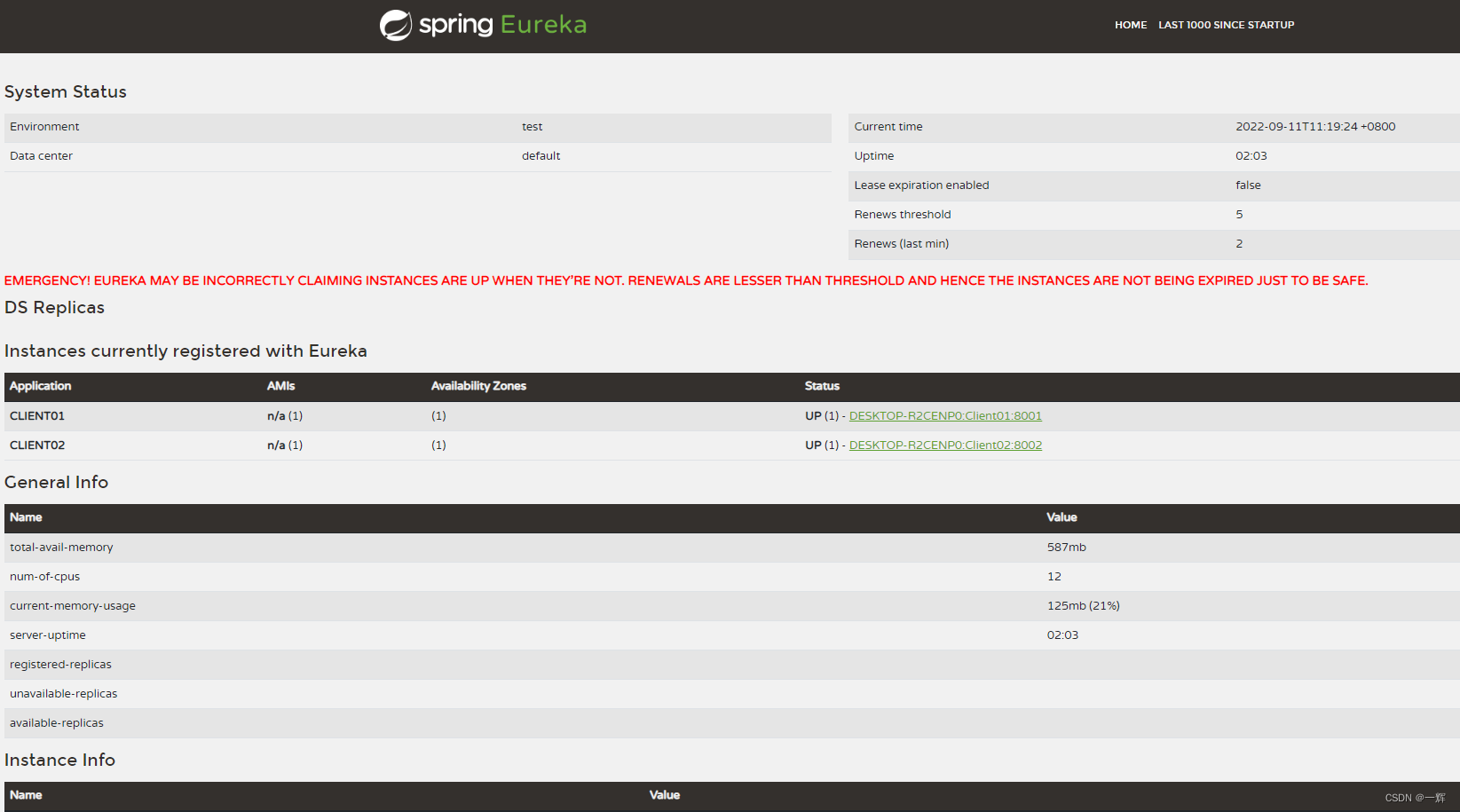Click the red EMERGENCY warning message

(x=686, y=280)
